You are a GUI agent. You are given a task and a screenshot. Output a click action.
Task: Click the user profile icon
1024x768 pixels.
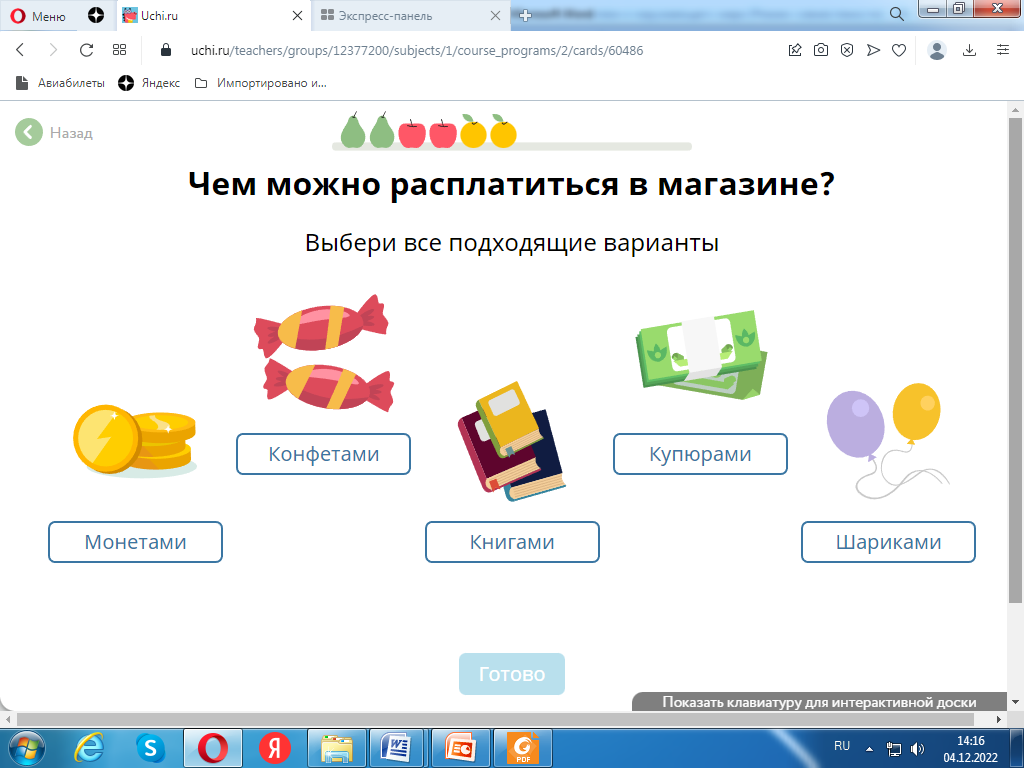(937, 50)
